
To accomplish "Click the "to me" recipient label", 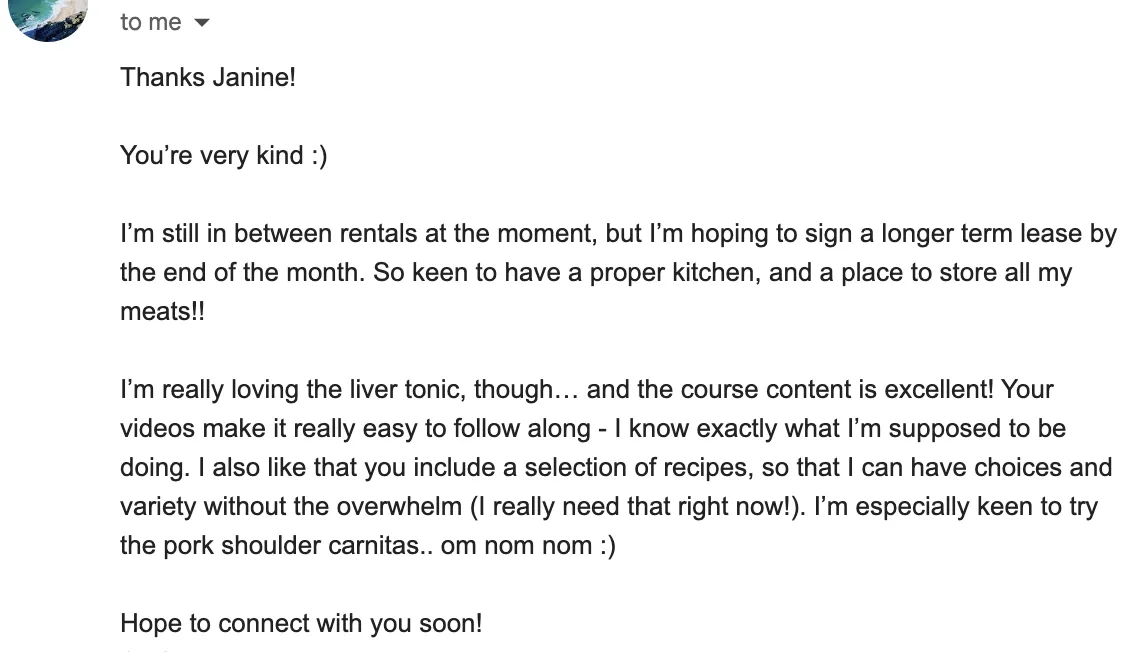I will pyautogui.click(x=150, y=23).
